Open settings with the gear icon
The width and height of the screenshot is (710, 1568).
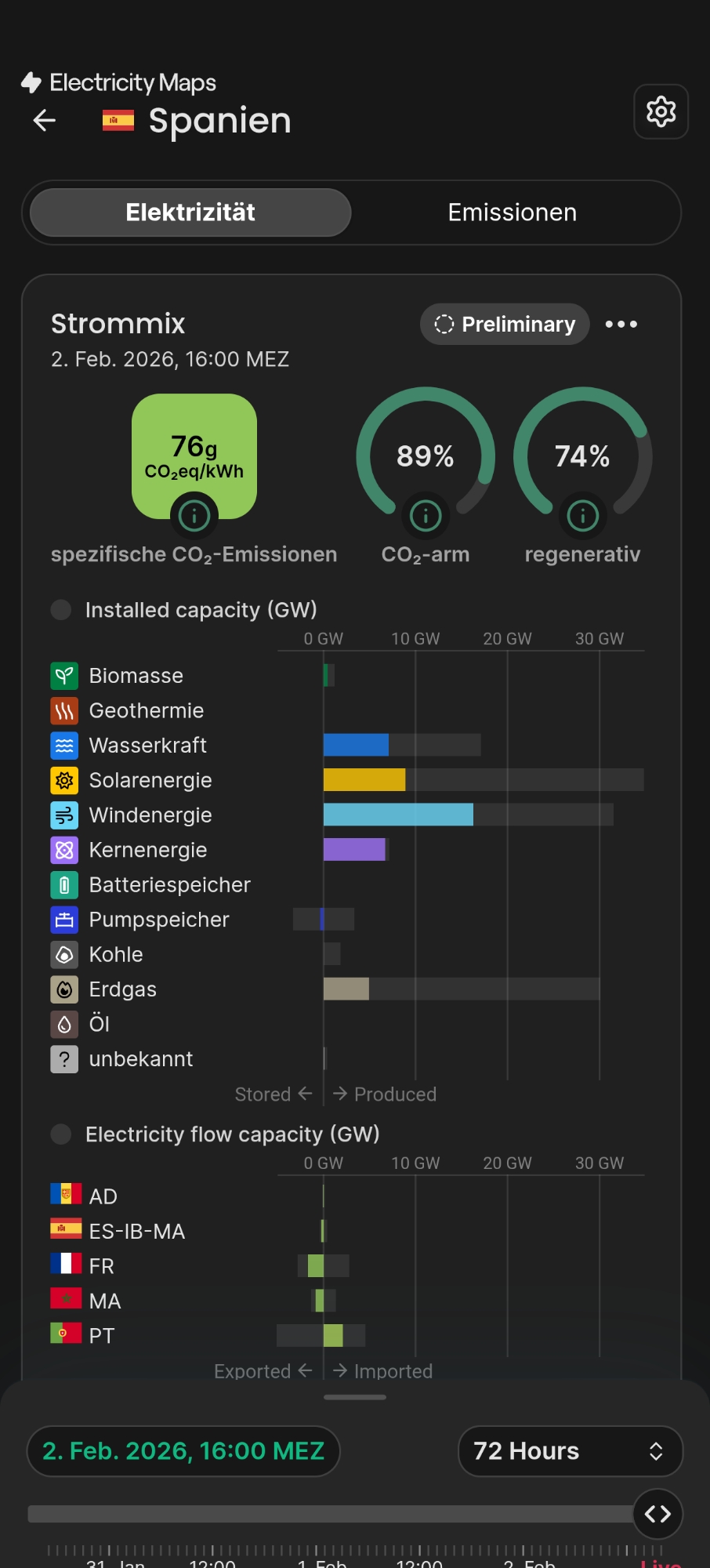[661, 112]
